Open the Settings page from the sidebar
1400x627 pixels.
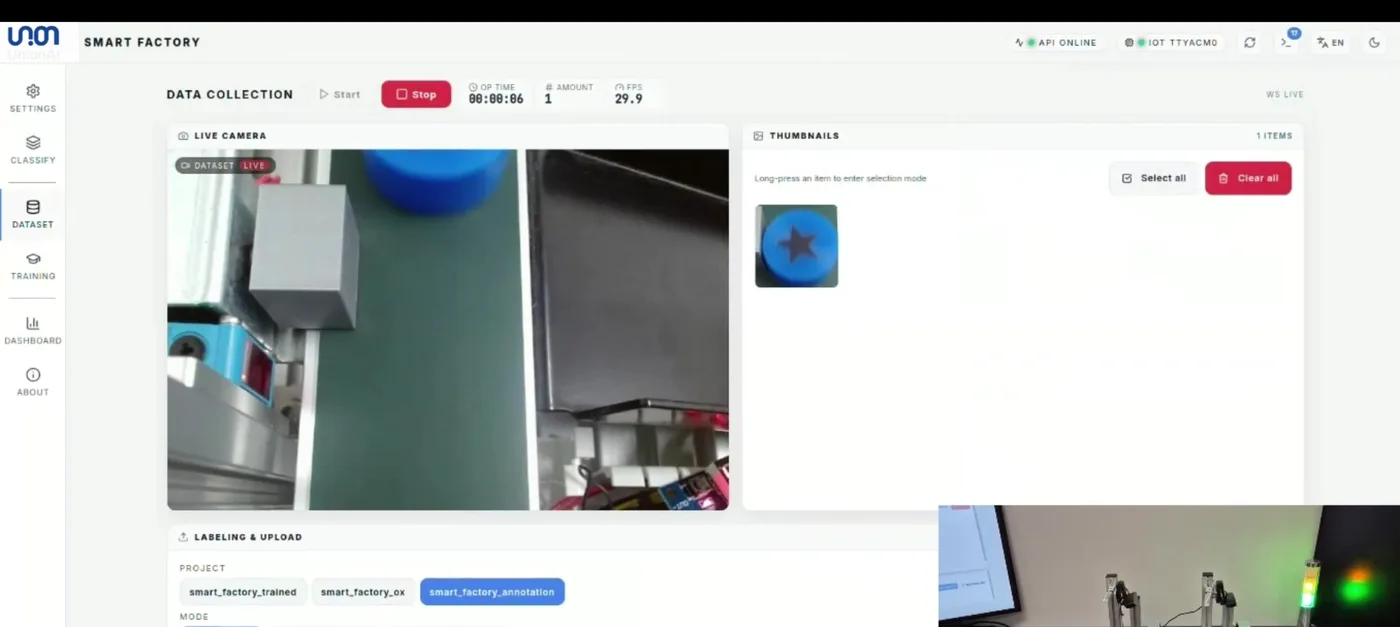click(x=33, y=98)
